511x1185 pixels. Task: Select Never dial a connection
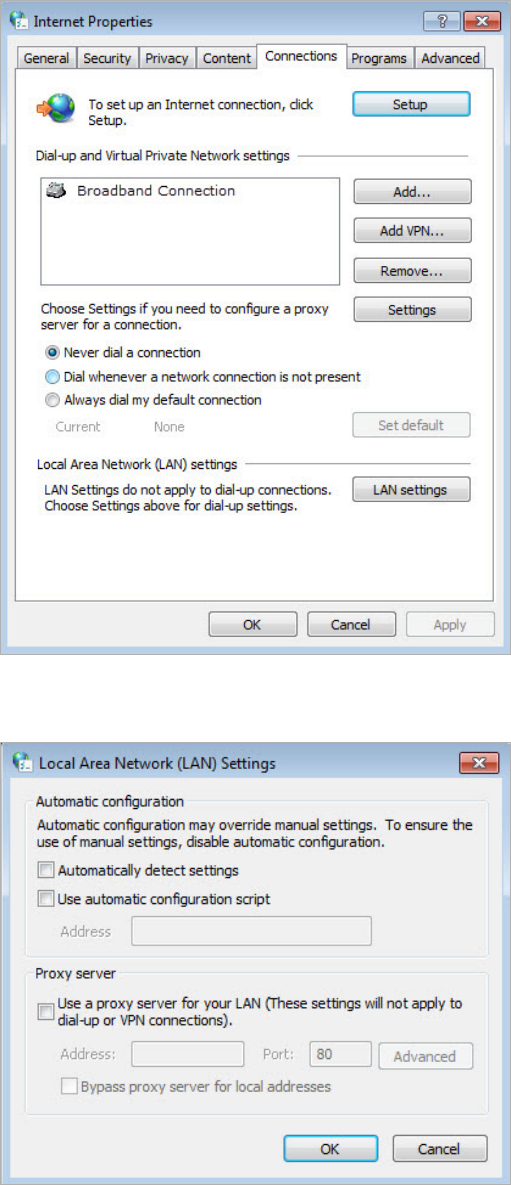pyautogui.click(x=52, y=352)
